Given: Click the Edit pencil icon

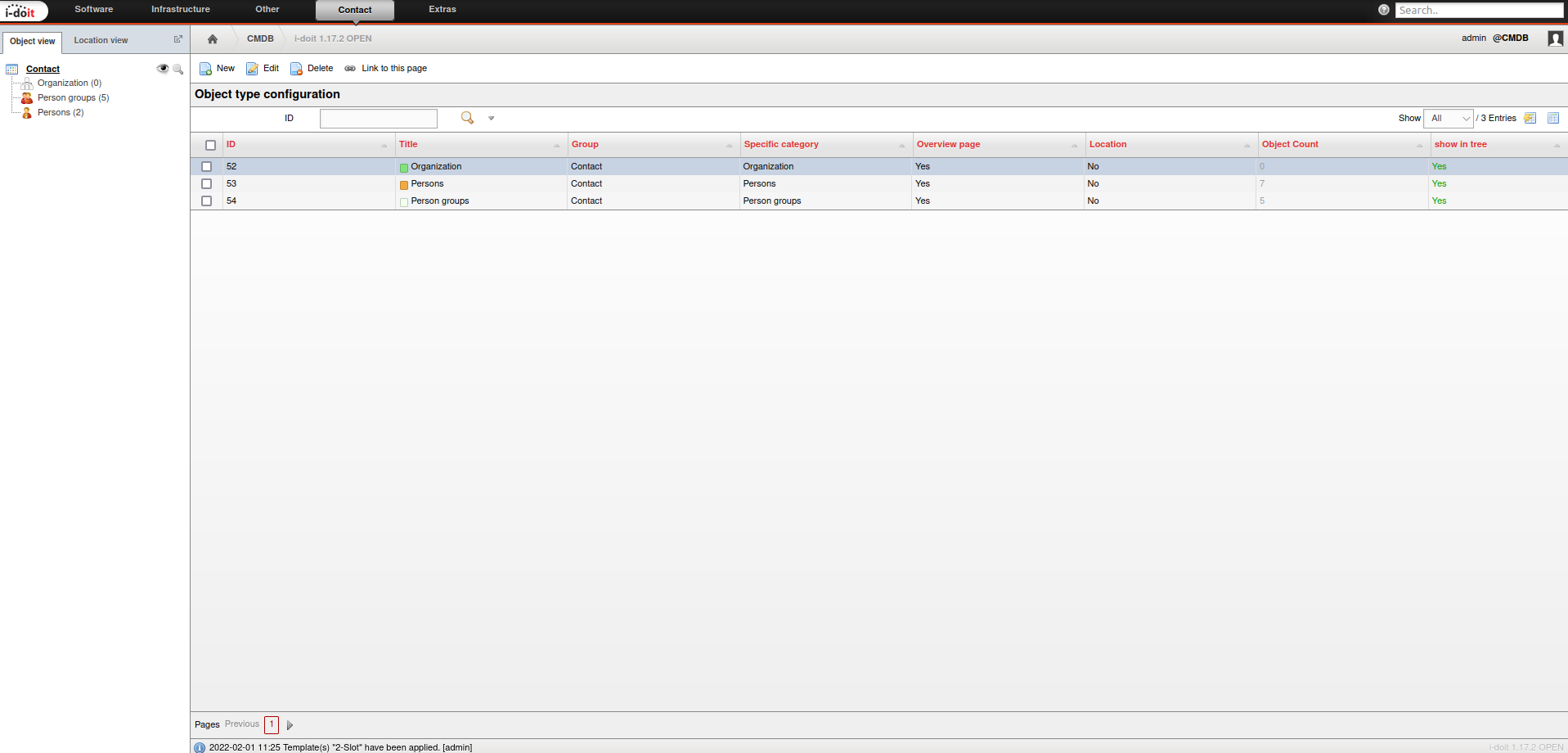Looking at the screenshot, I should click(x=253, y=69).
